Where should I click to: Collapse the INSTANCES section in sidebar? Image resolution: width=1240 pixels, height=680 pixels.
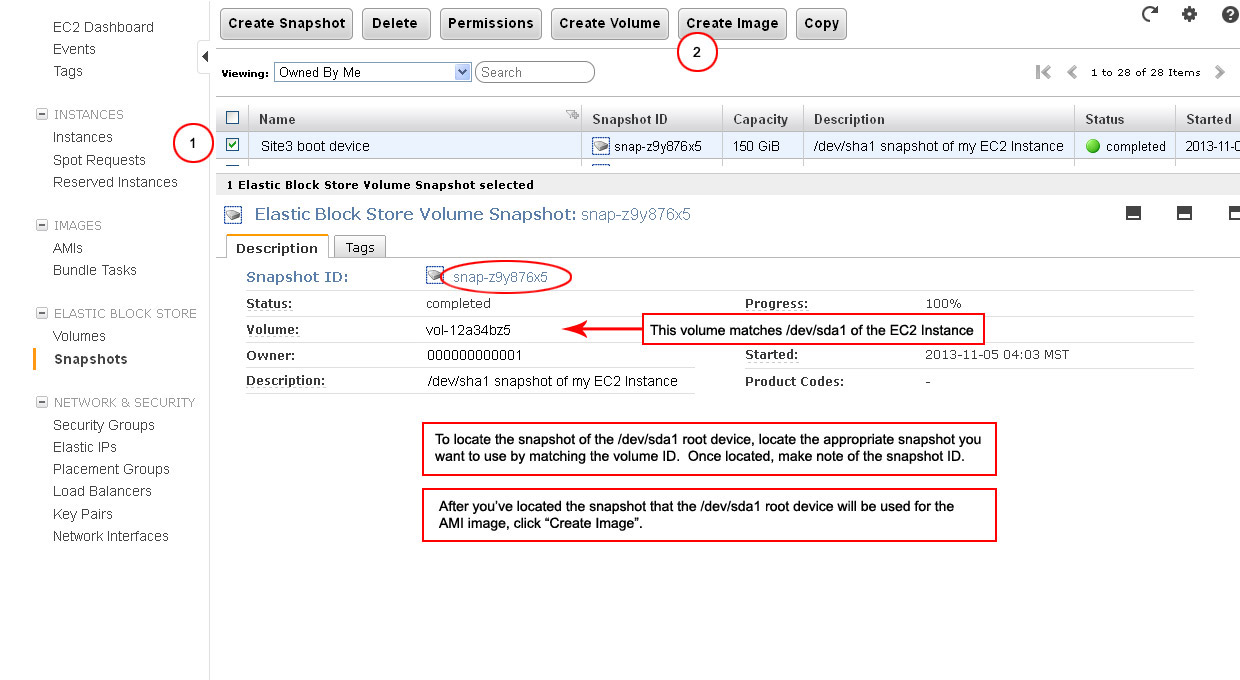[42, 114]
